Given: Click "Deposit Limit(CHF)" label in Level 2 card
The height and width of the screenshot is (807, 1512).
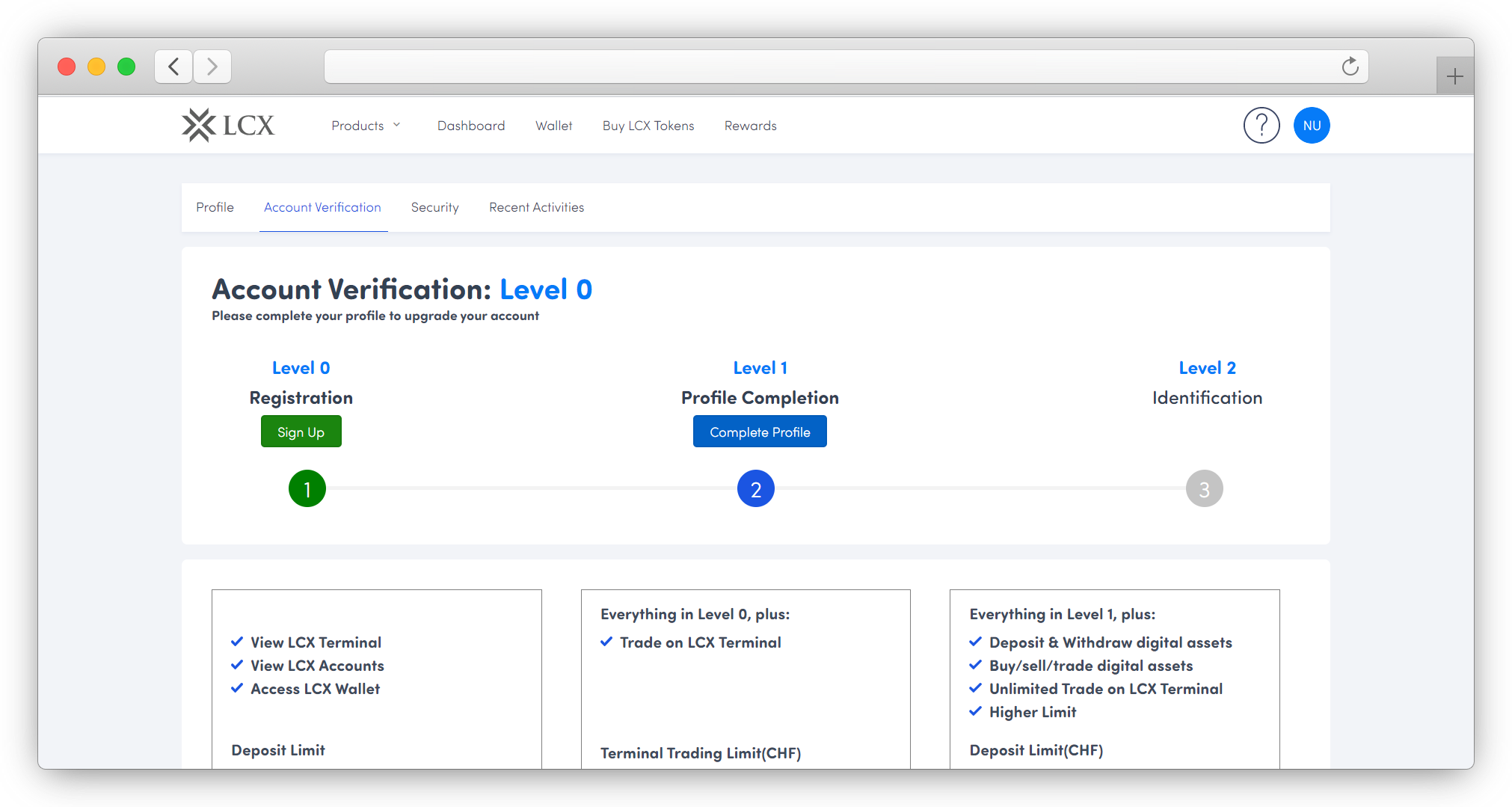Looking at the screenshot, I should 1036,750.
